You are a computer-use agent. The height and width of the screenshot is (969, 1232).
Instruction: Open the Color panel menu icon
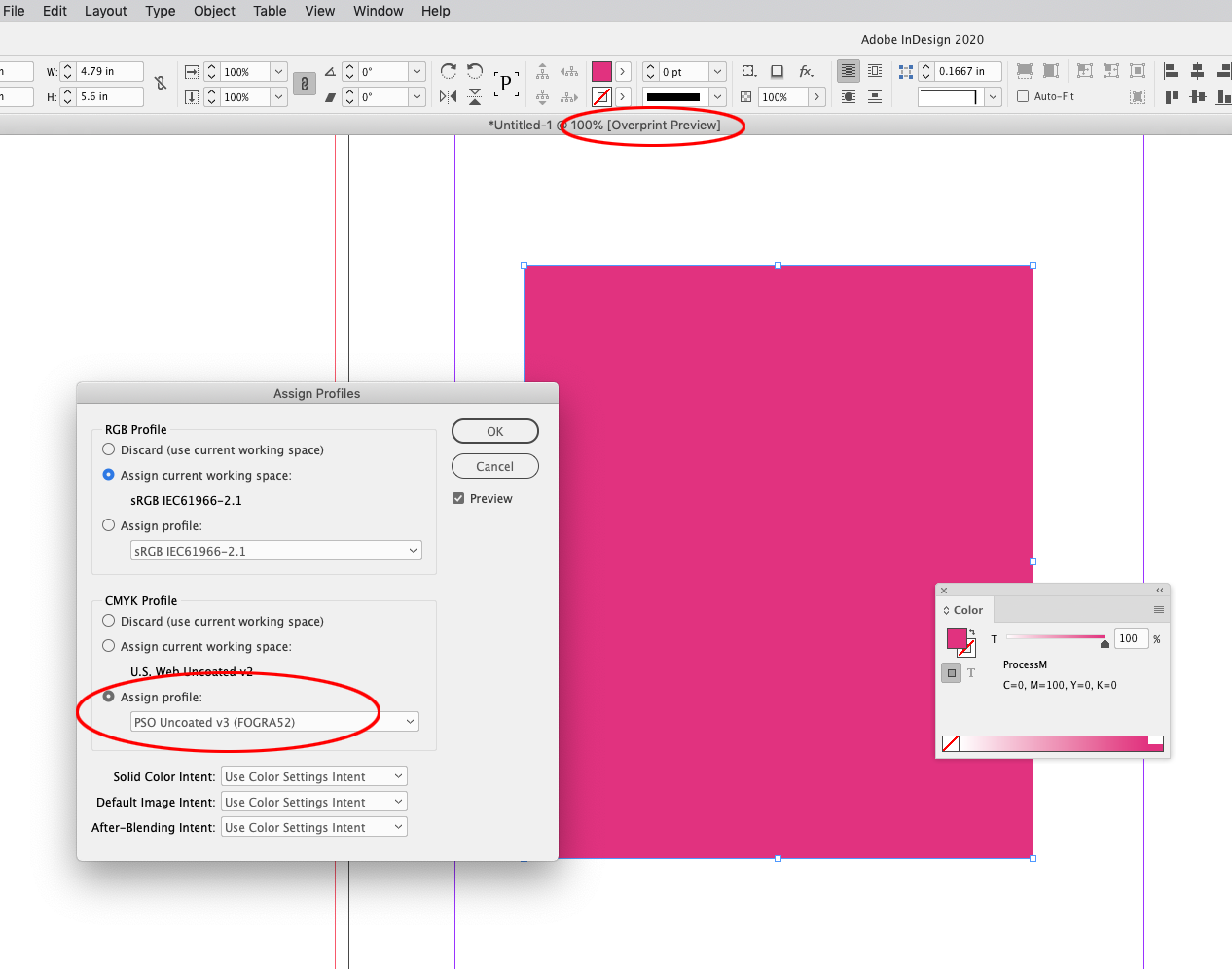point(1158,608)
